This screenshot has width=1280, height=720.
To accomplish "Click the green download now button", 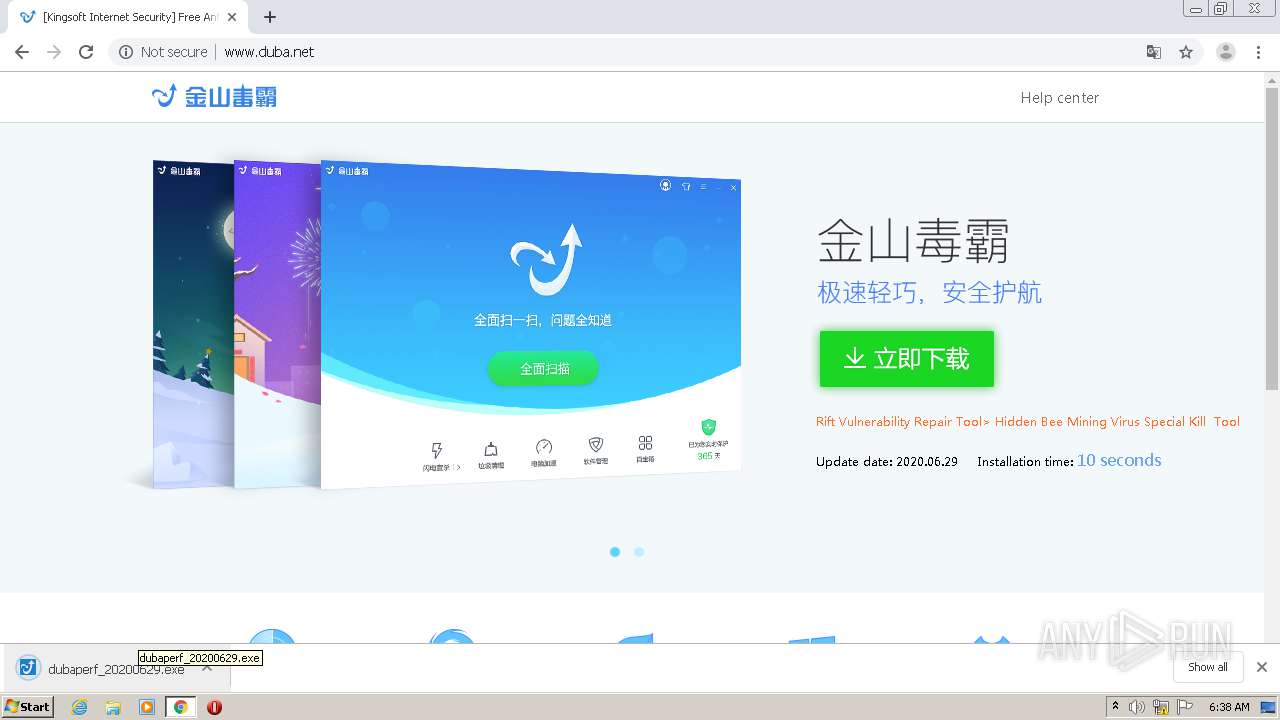I will click(906, 359).
